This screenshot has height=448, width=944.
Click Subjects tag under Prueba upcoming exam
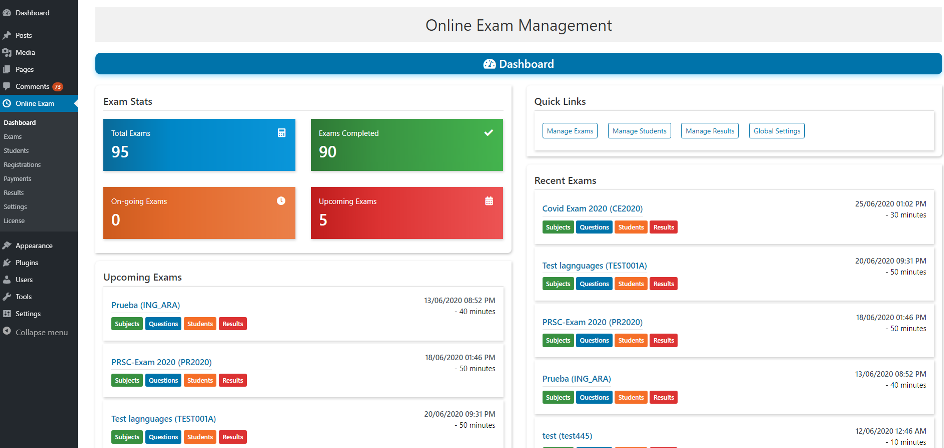pyautogui.click(x=126, y=323)
